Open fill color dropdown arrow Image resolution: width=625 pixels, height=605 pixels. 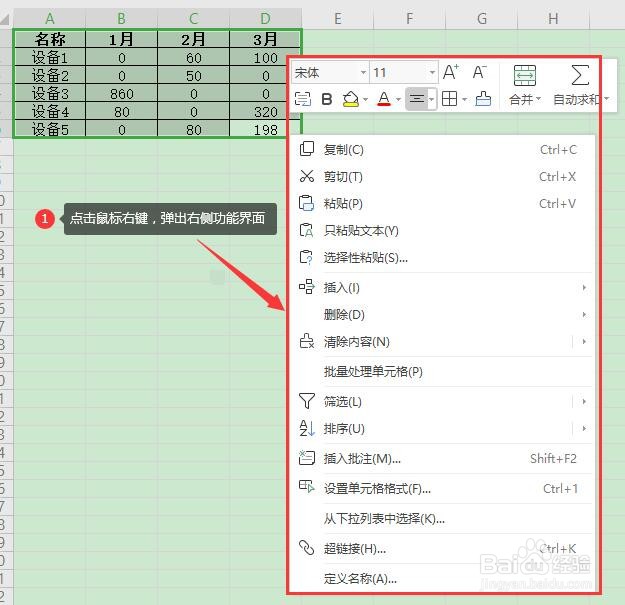365,99
